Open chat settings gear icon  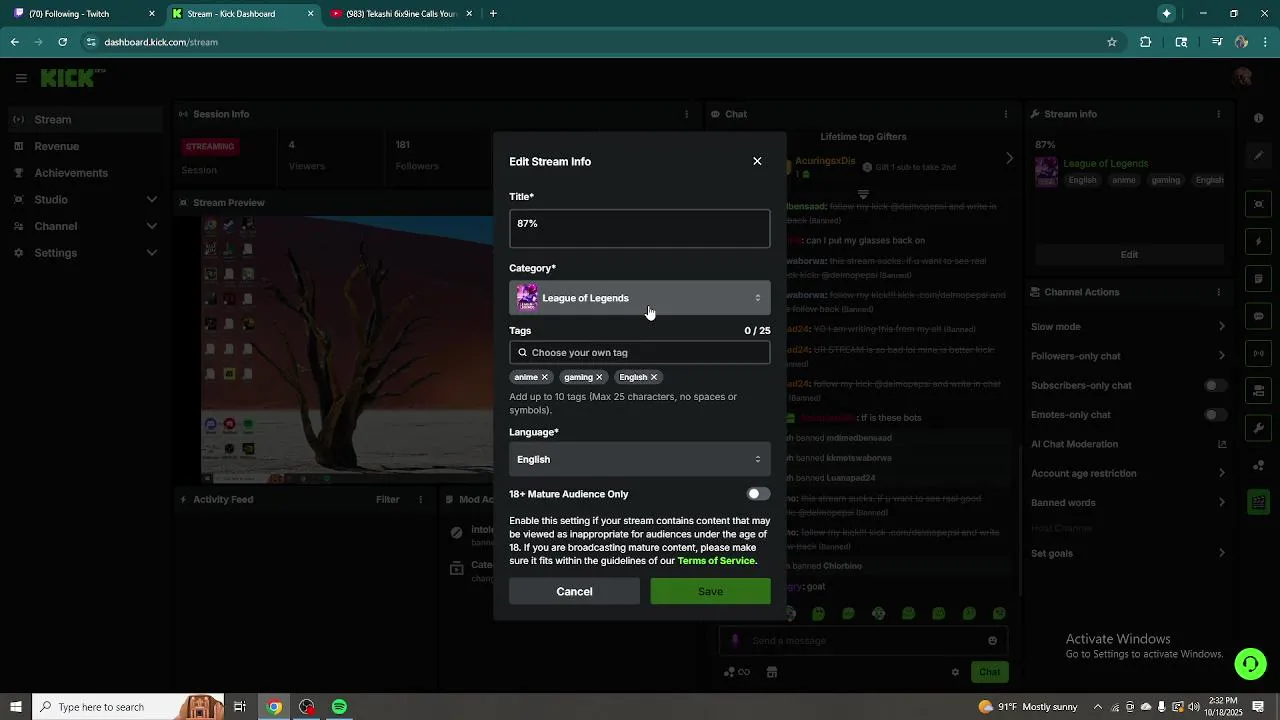(955, 672)
